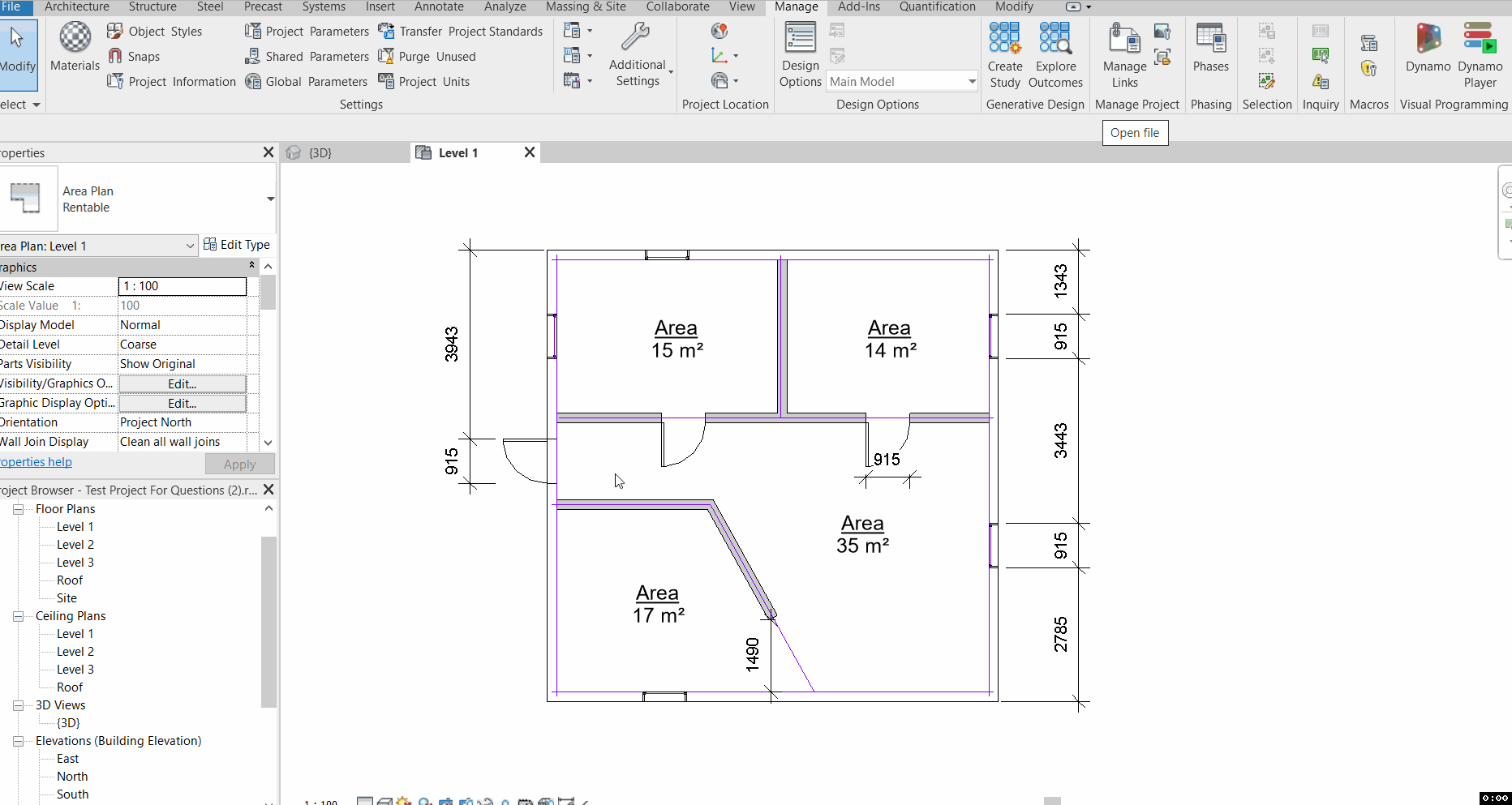Click Edit Type button
Screen dimensions: 1512x805
tap(237, 245)
